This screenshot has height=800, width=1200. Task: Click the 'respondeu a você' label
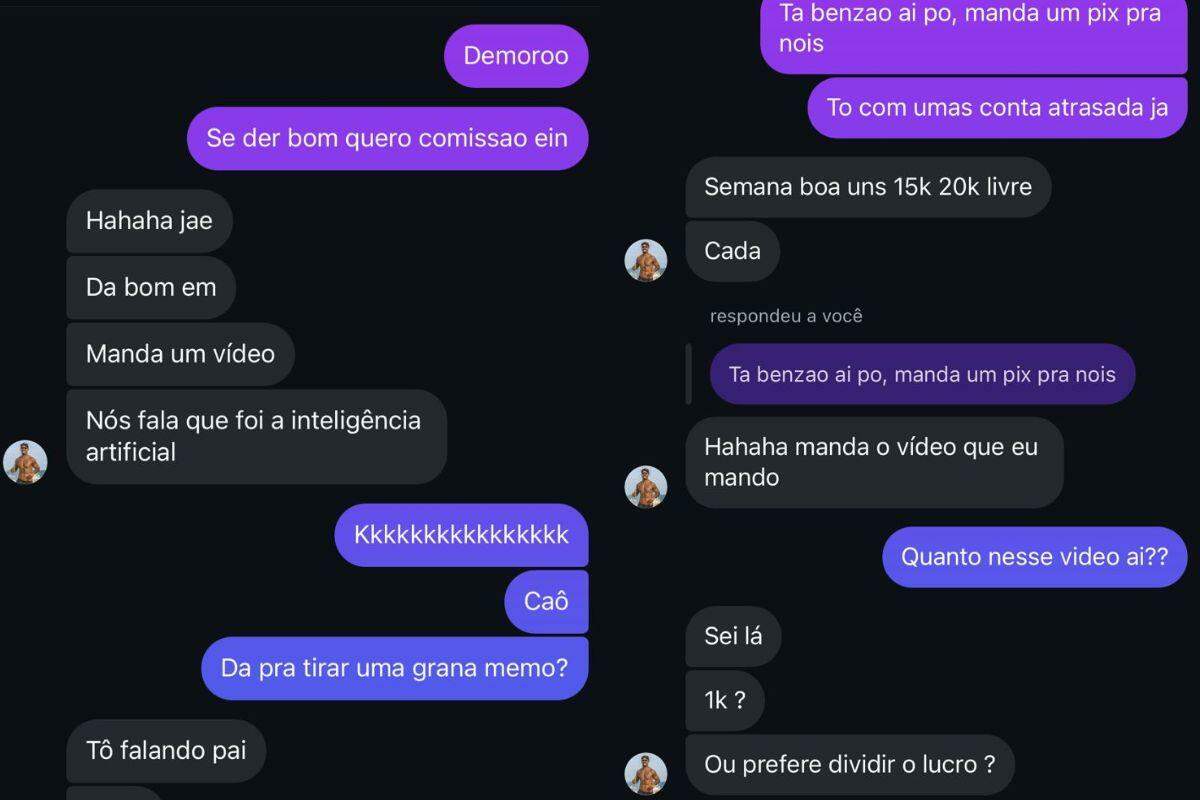click(786, 316)
